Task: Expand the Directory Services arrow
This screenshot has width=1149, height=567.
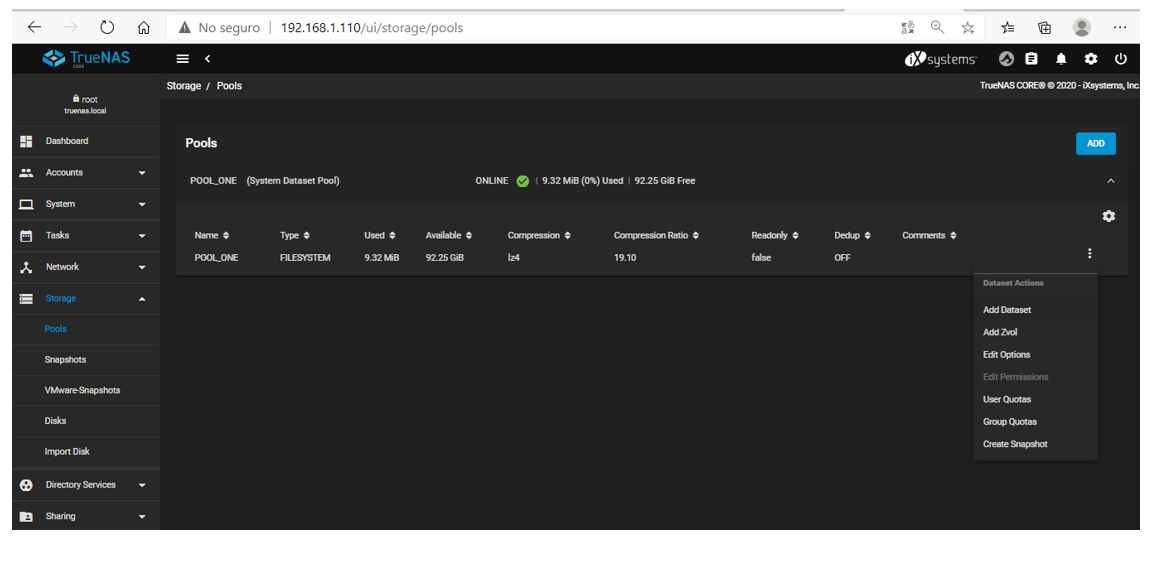Action: pos(142,485)
